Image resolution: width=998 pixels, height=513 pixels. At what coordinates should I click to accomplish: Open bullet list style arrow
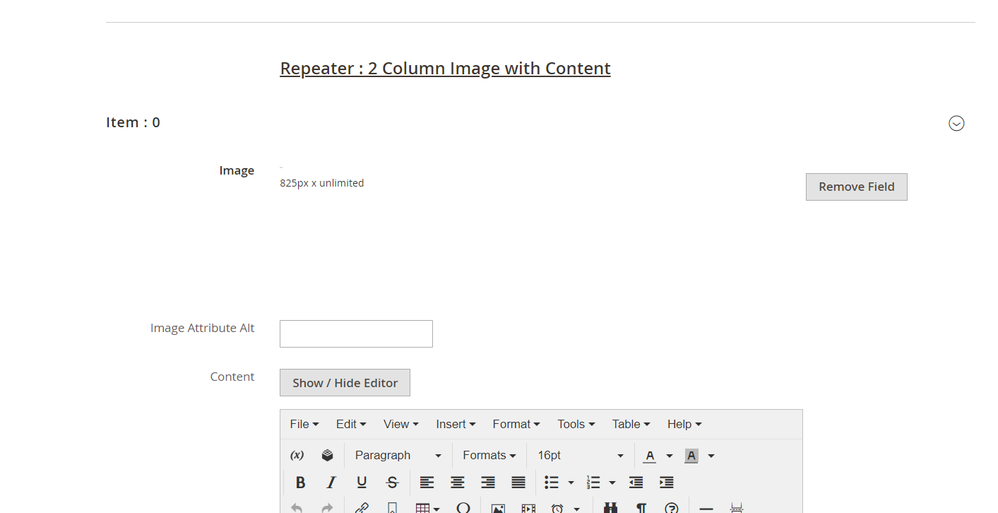point(571,482)
